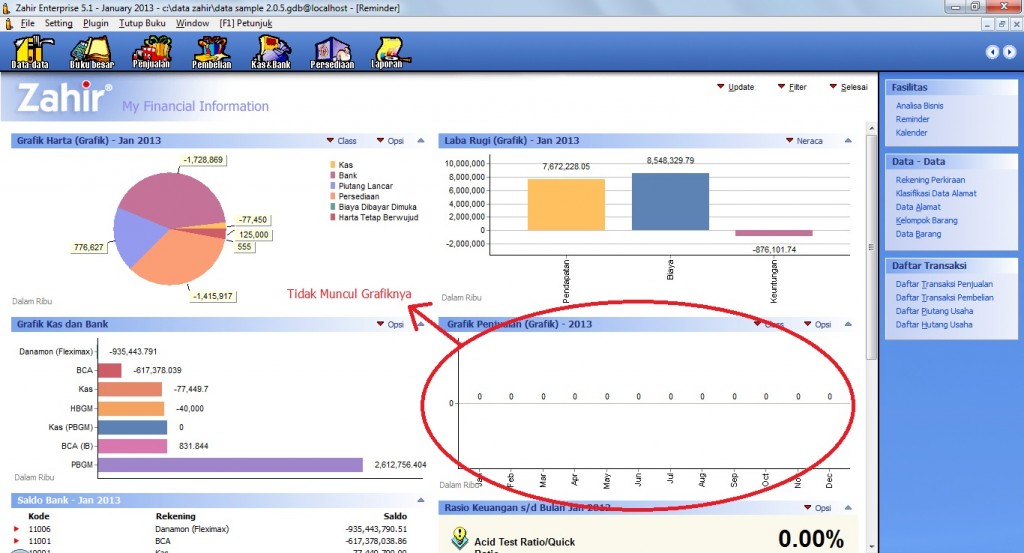Viewport: 1024px width, 553px height.
Task: Open the Persediaan module icon
Action: pos(332,51)
